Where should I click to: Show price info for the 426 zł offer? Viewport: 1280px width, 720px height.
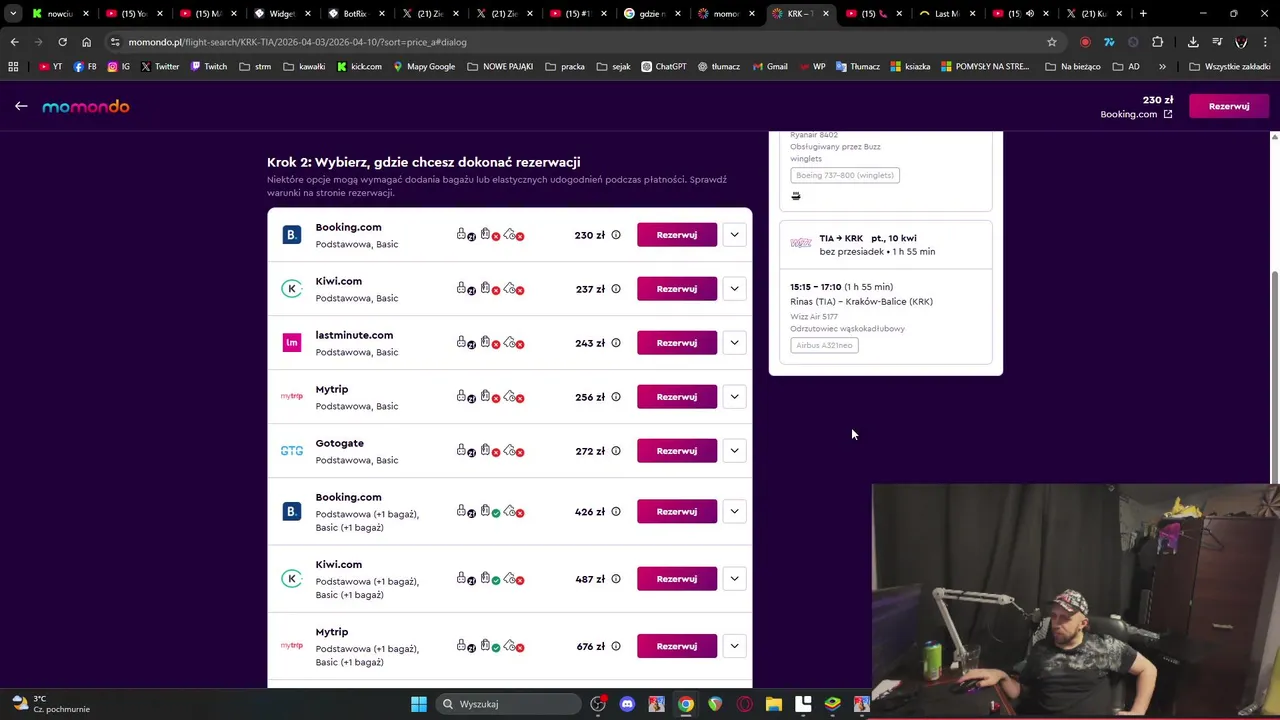point(616,512)
